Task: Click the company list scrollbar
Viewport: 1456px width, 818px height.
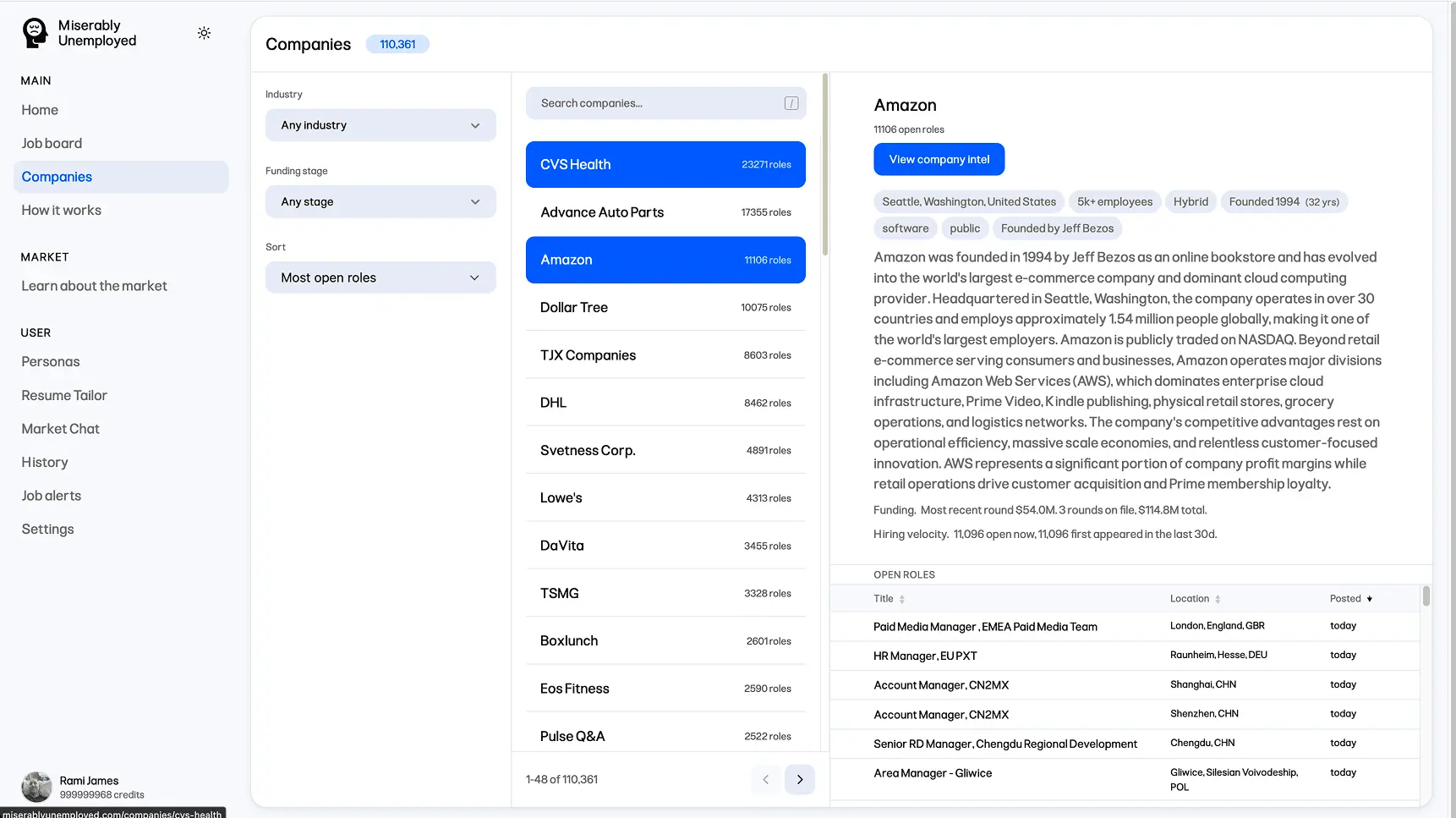Action: coord(825,165)
